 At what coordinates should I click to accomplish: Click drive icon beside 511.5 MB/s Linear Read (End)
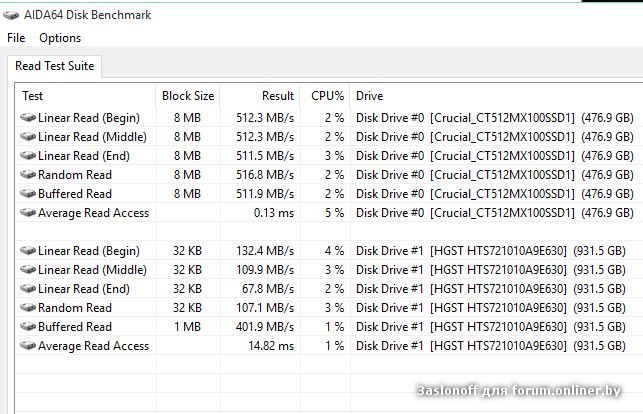point(27,156)
